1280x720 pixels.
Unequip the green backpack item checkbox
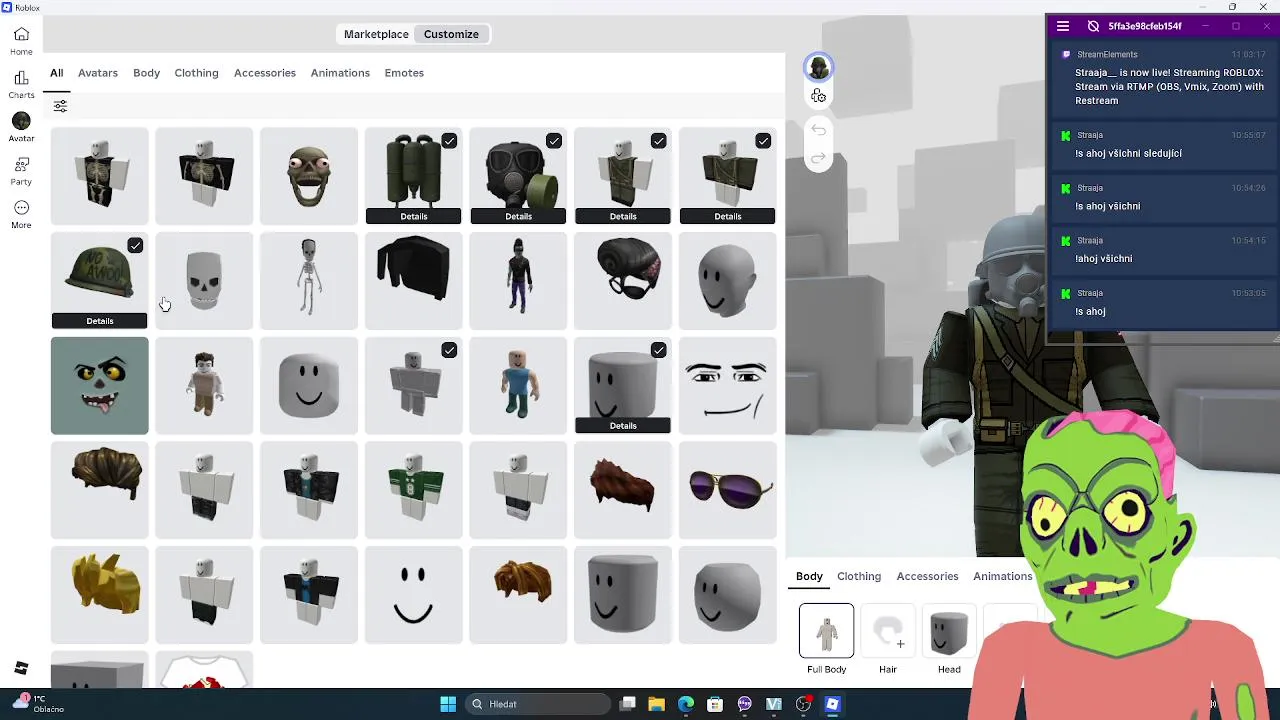(x=449, y=141)
